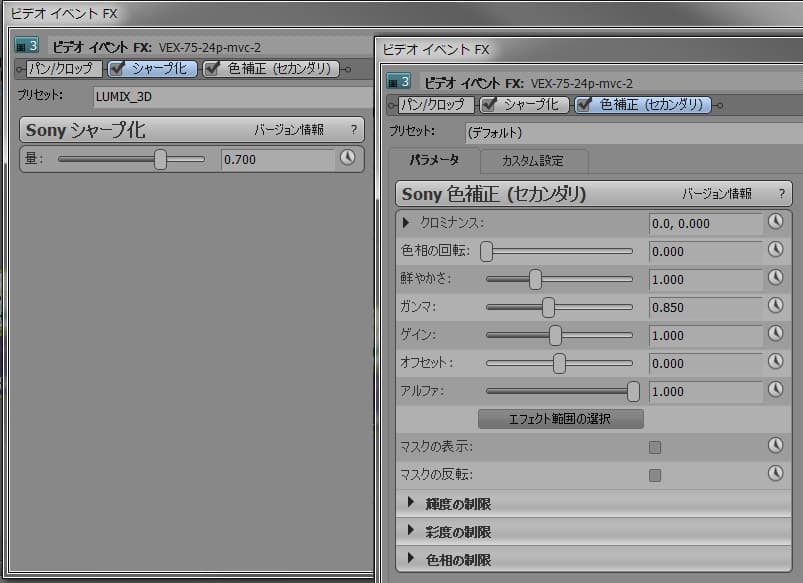Image resolution: width=803 pixels, height=583 pixels.
Task: Open バージョン情報 in Sony シャープ化 panel
Action: click(289, 130)
